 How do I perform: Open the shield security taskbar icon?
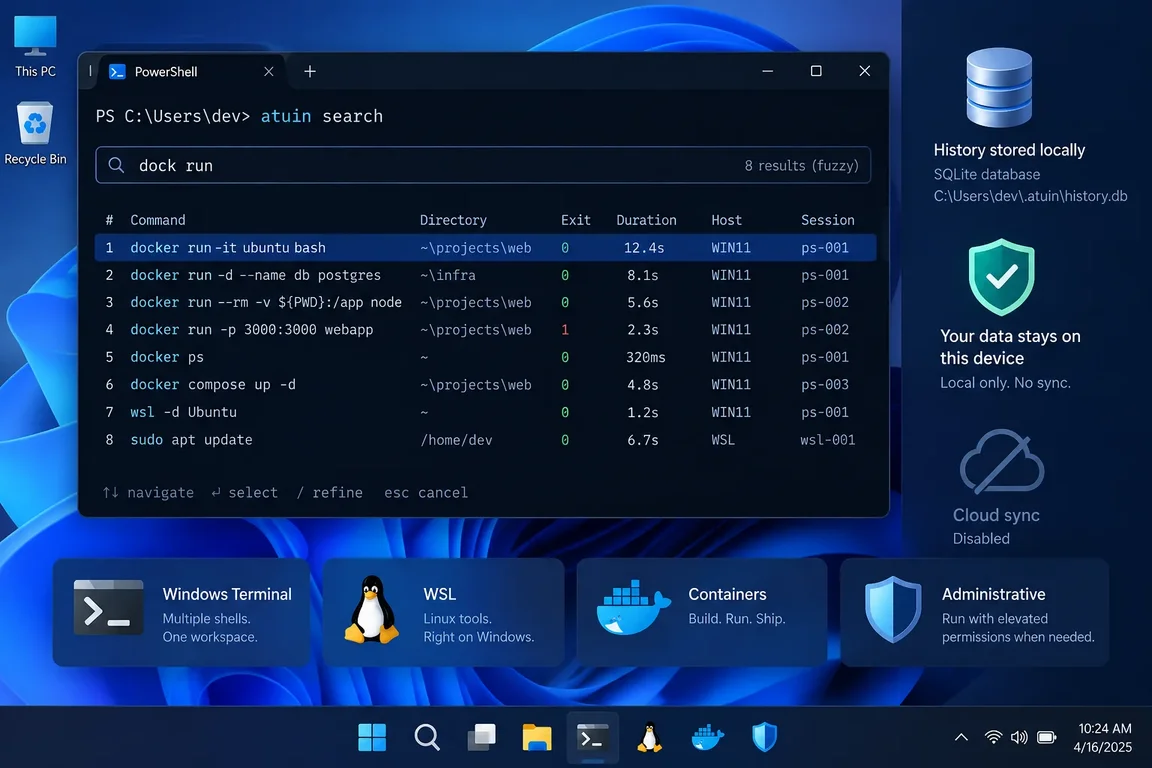[764, 737]
